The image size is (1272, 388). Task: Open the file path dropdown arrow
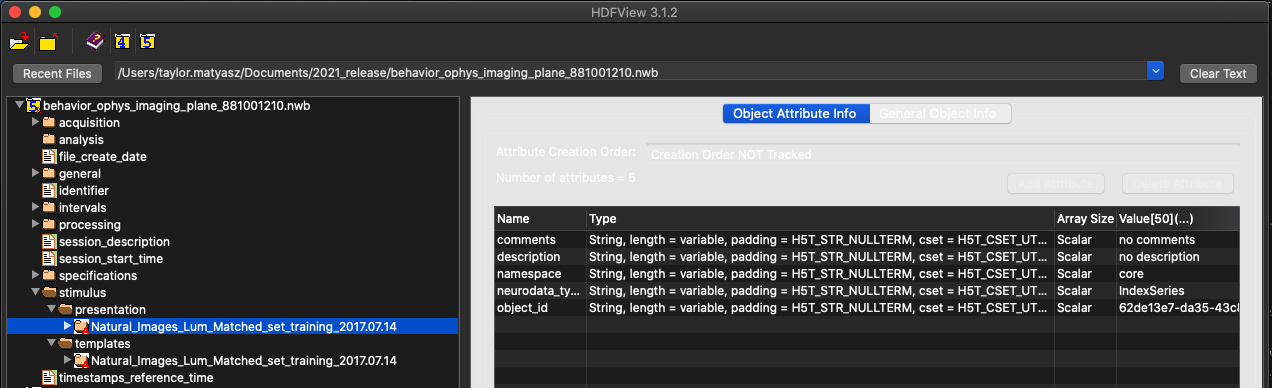pyautogui.click(x=1156, y=72)
